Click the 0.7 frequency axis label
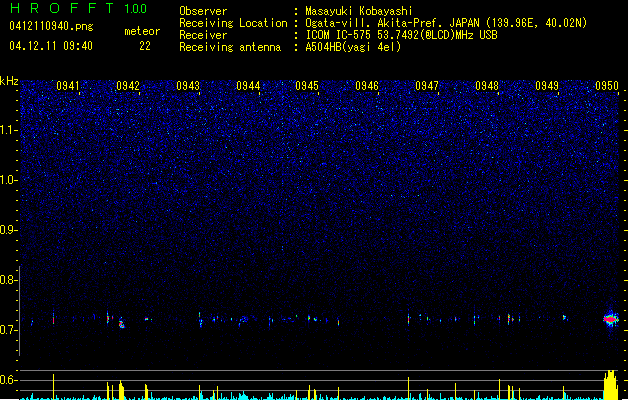The width and height of the screenshot is (629, 400). [8, 330]
